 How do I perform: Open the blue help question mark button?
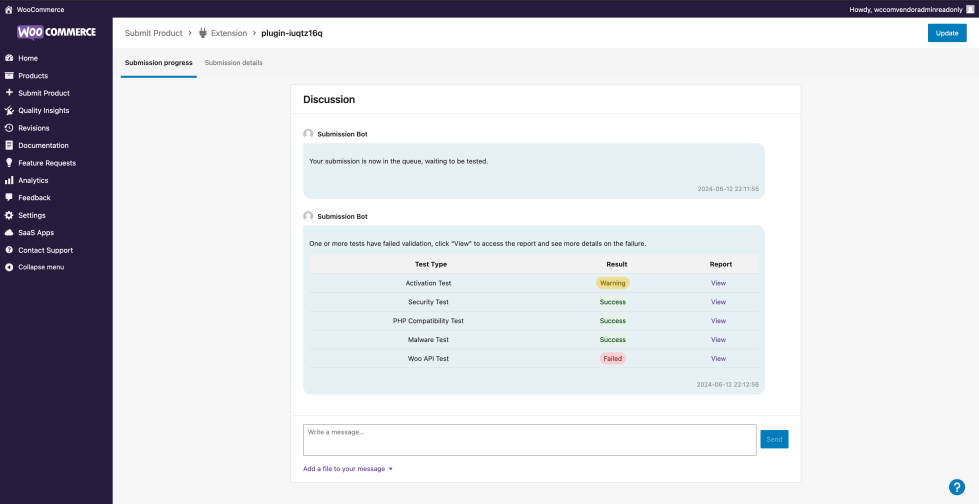point(957,487)
